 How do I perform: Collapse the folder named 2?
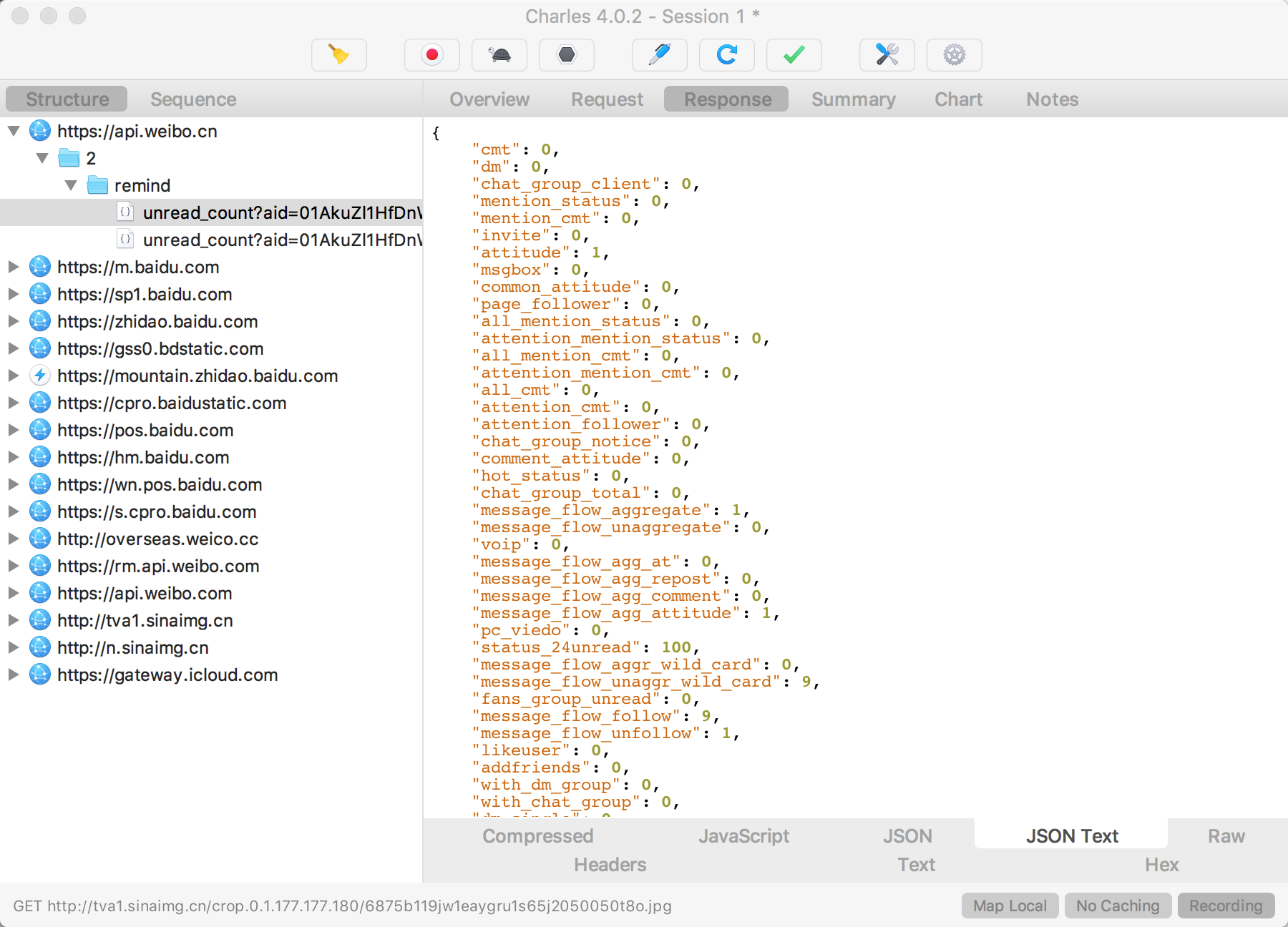pos(42,158)
